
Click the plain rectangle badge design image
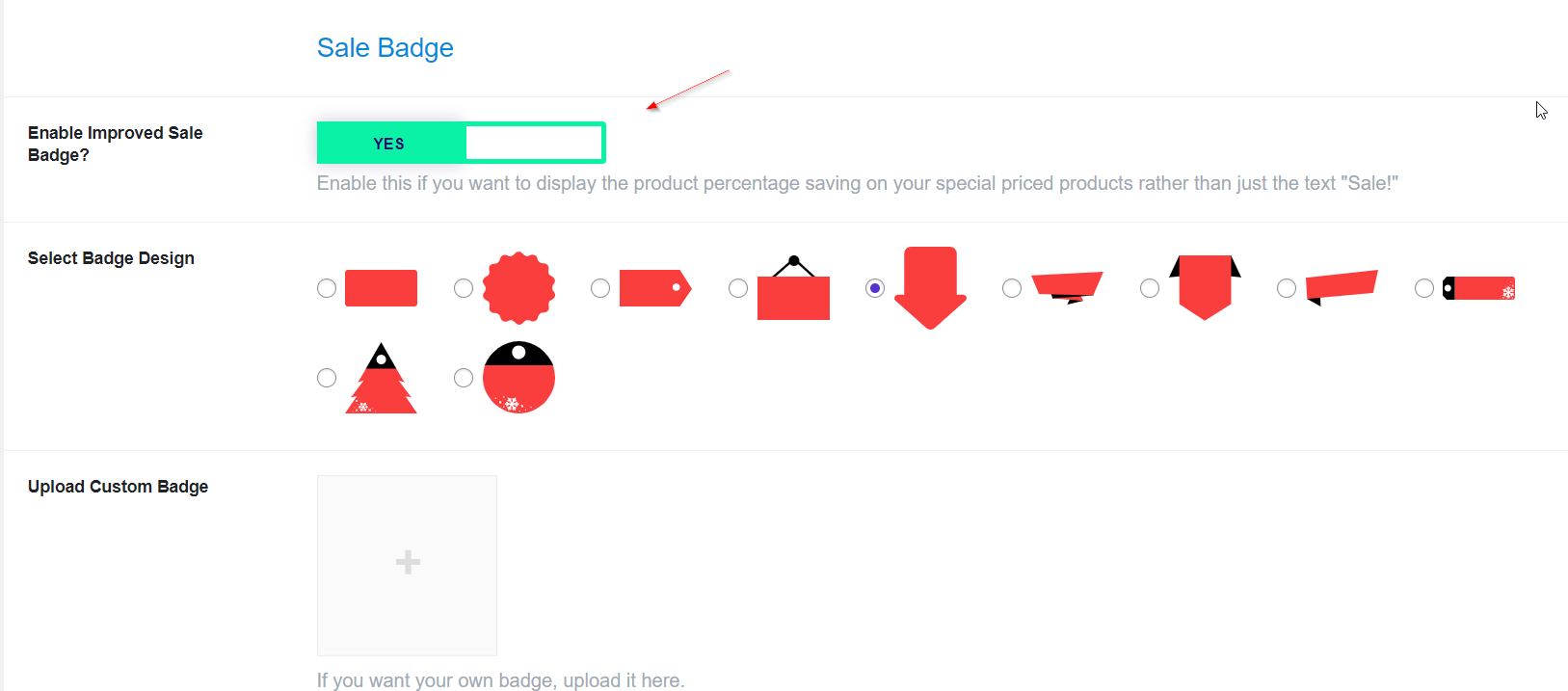tap(381, 288)
